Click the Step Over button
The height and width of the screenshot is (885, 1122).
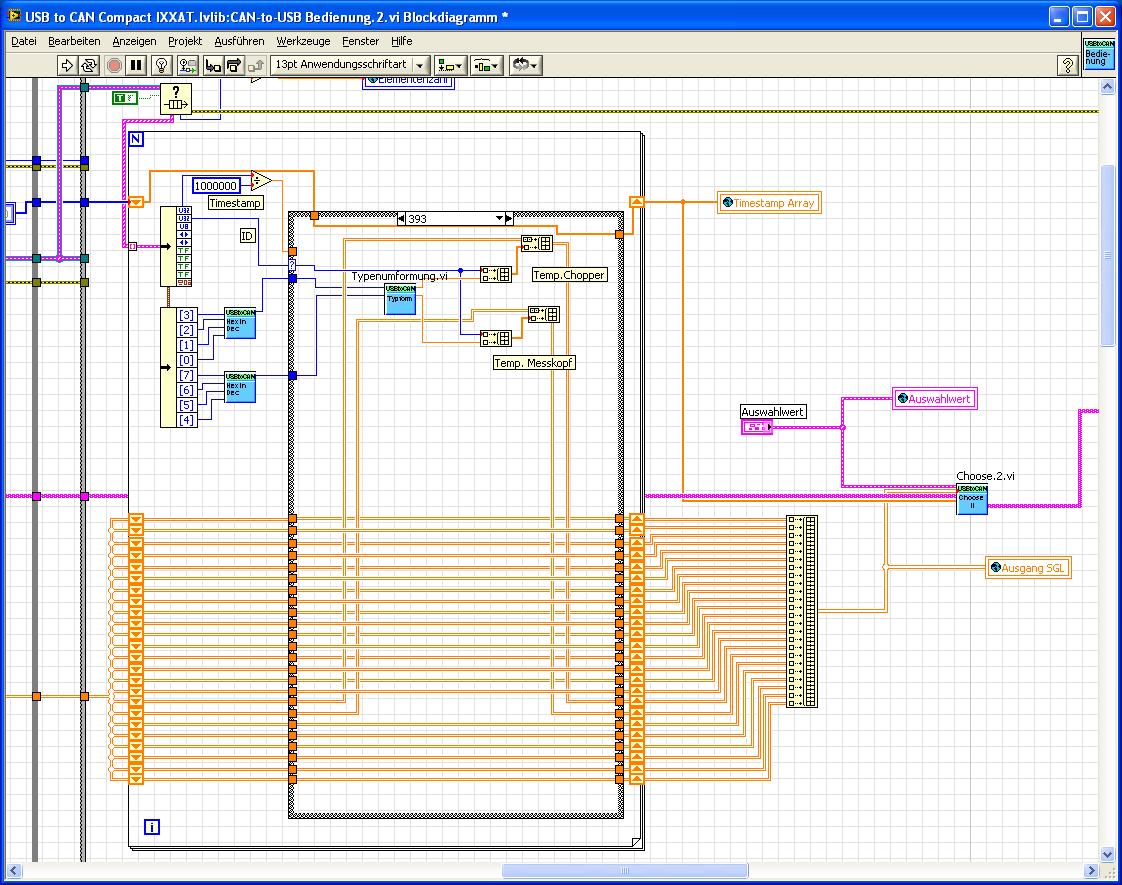234,65
